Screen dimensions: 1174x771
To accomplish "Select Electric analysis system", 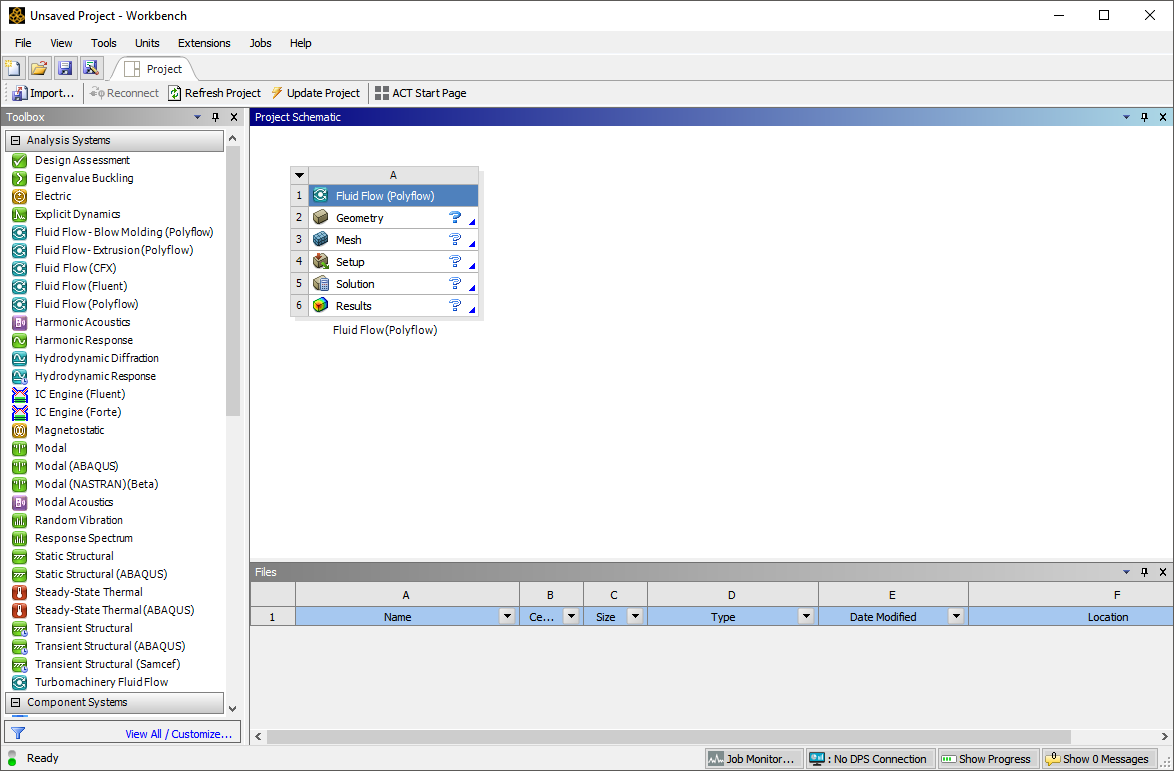I will point(52,196).
